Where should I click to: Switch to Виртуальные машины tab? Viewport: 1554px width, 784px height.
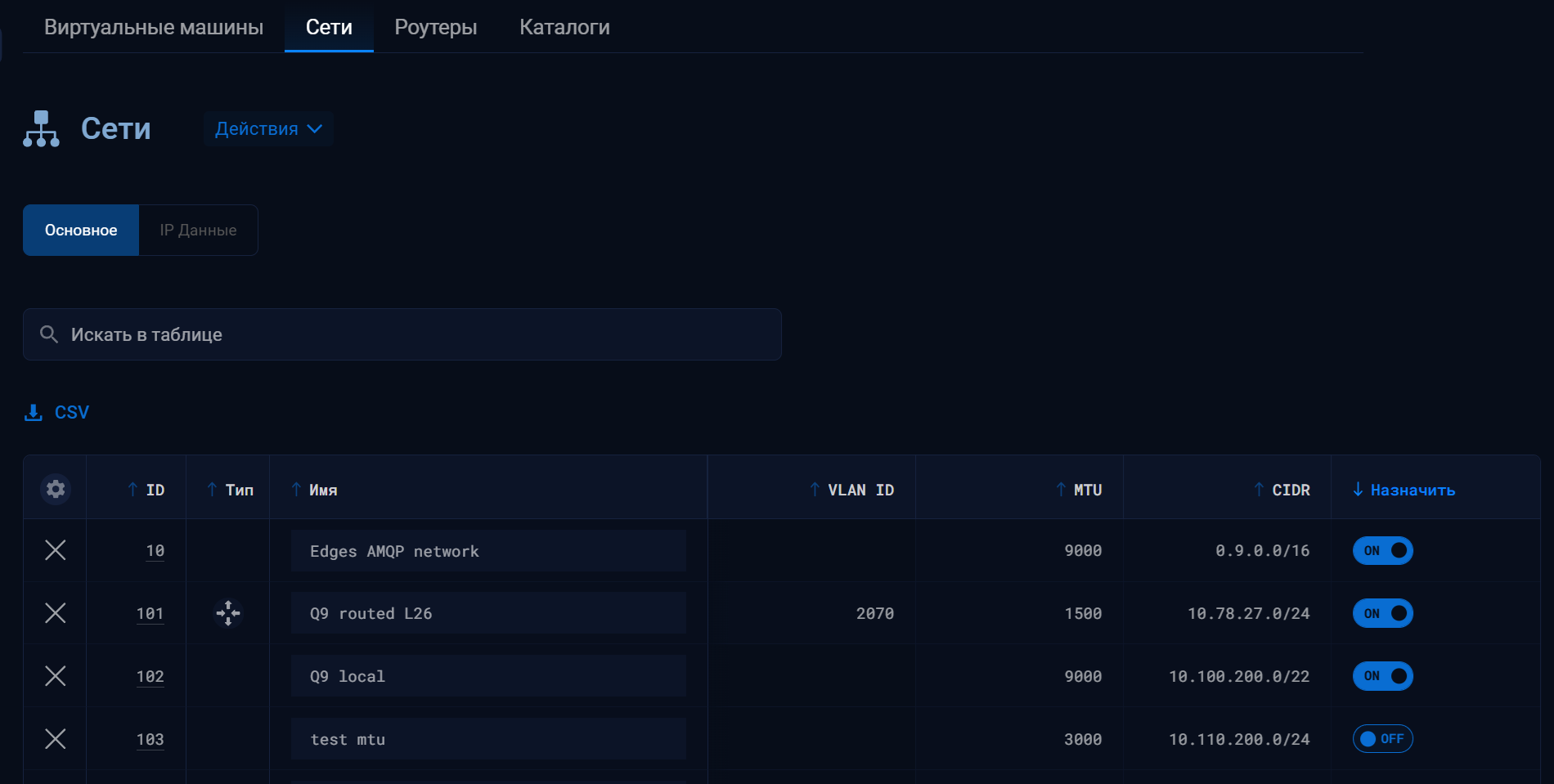pyautogui.click(x=154, y=27)
